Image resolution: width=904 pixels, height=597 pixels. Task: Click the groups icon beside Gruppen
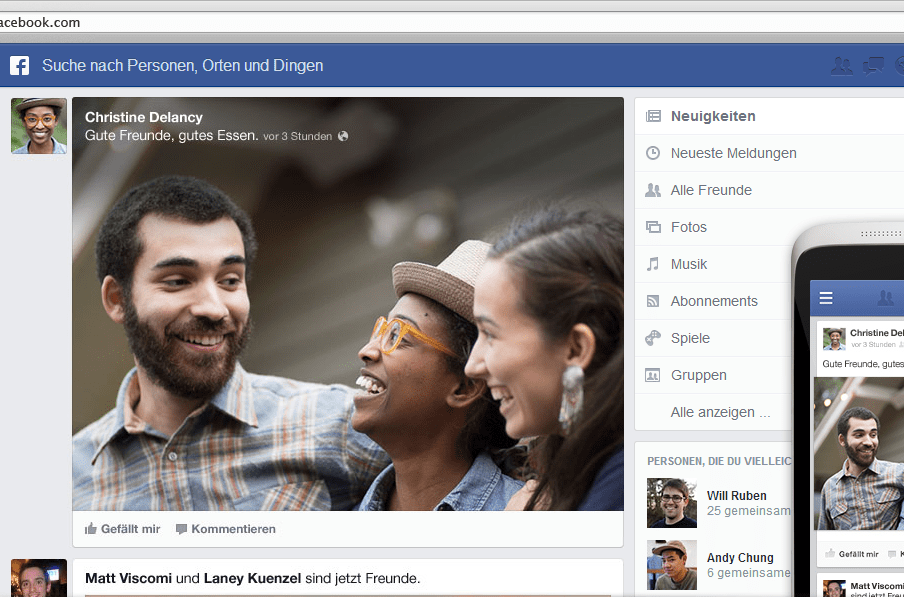point(653,375)
